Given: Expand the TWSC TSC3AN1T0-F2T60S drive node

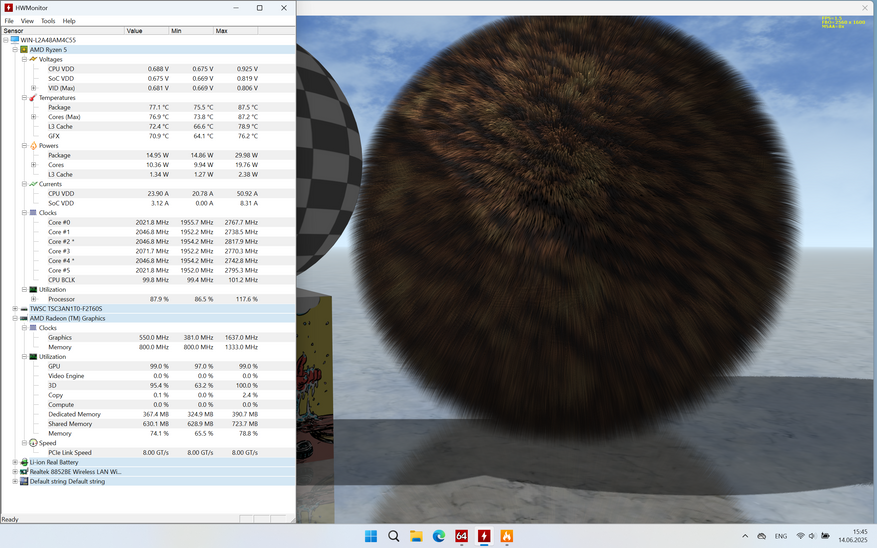Looking at the screenshot, I should (x=15, y=309).
